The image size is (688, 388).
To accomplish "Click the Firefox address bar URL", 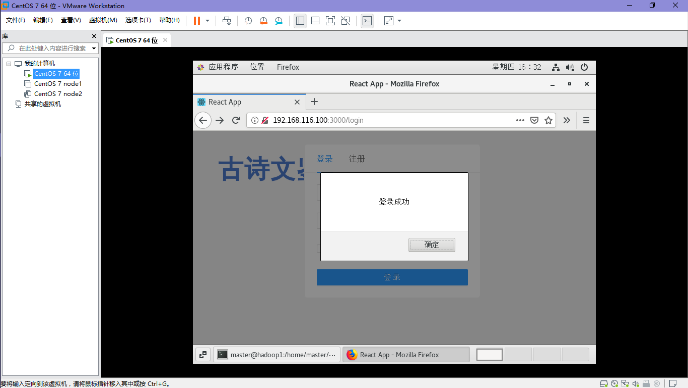I will coord(318,120).
